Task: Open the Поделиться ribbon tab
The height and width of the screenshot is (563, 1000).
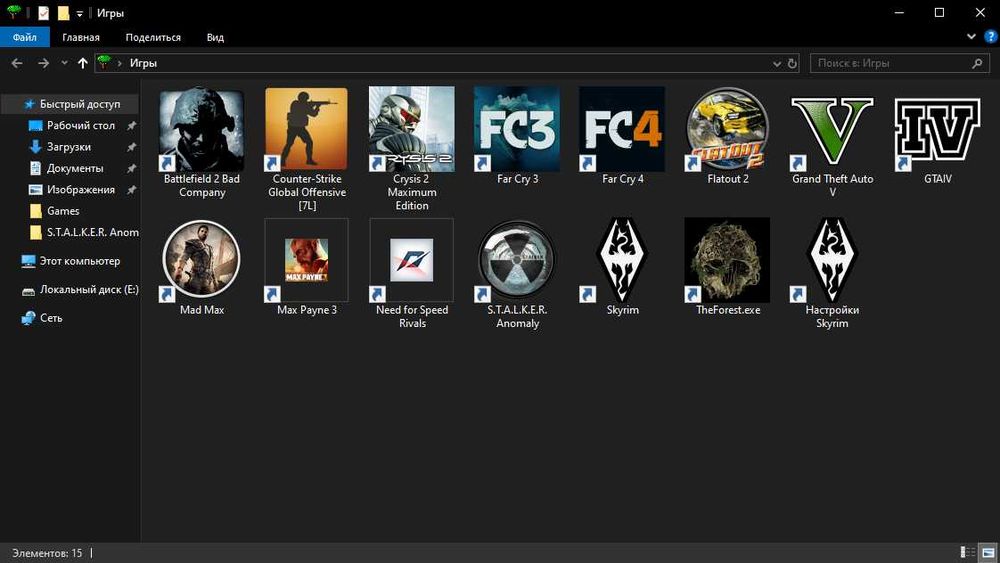Action: coord(153,37)
